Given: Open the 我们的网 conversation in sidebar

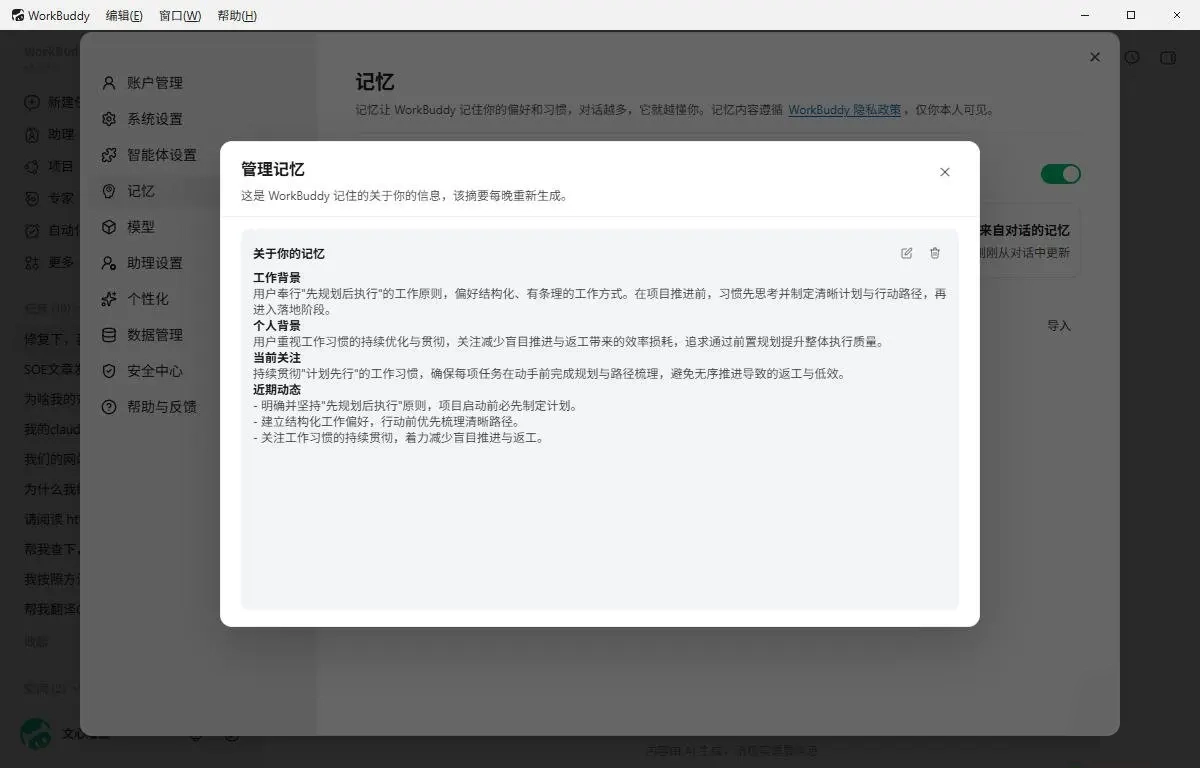Looking at the screenshot, I should point(52,459).
